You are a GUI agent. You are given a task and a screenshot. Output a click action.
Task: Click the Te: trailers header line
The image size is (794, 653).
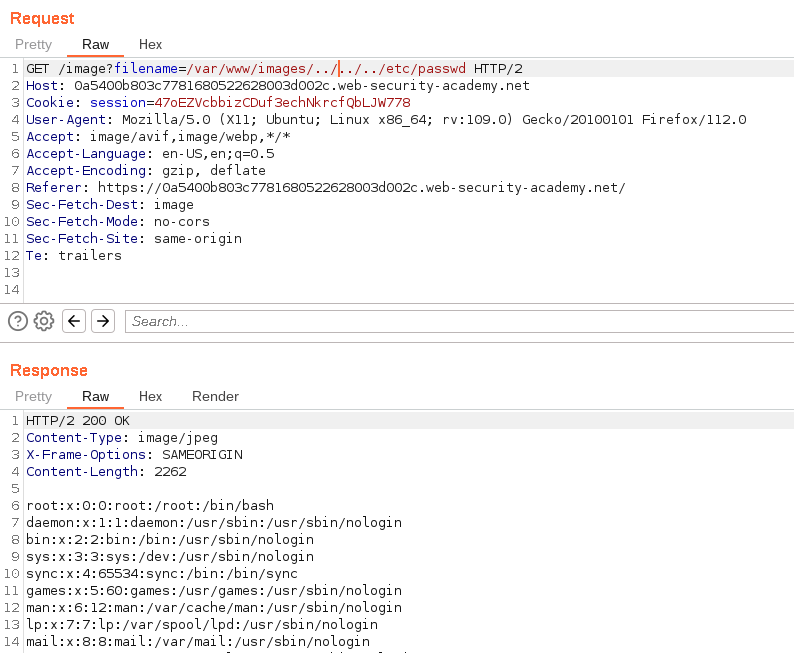(x=74, y=256)
